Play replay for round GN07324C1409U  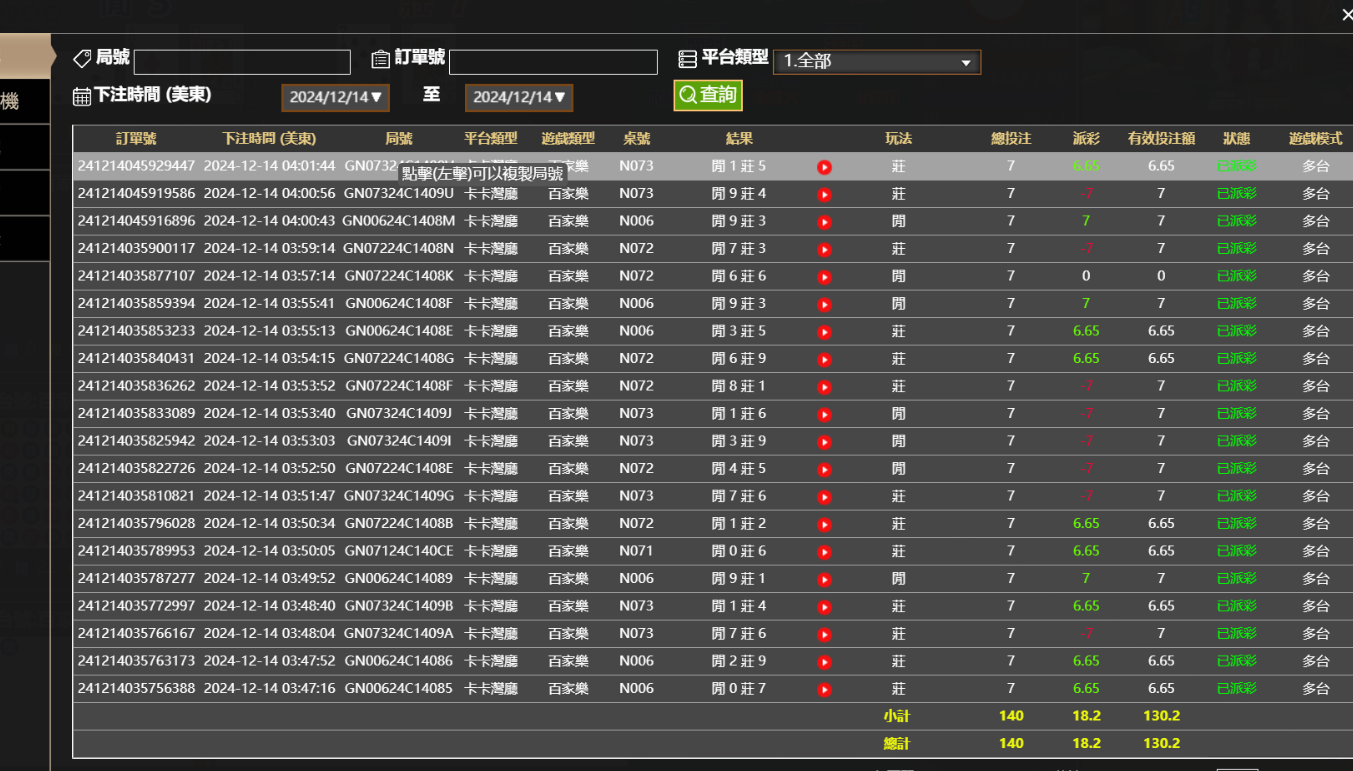coord(824,195)
